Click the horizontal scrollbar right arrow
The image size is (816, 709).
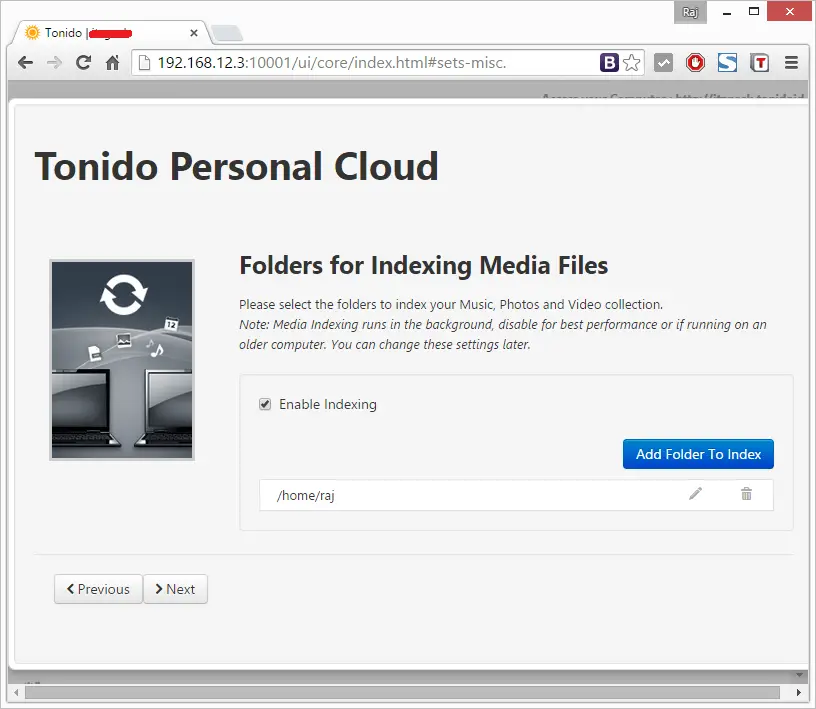pos(798,692)
